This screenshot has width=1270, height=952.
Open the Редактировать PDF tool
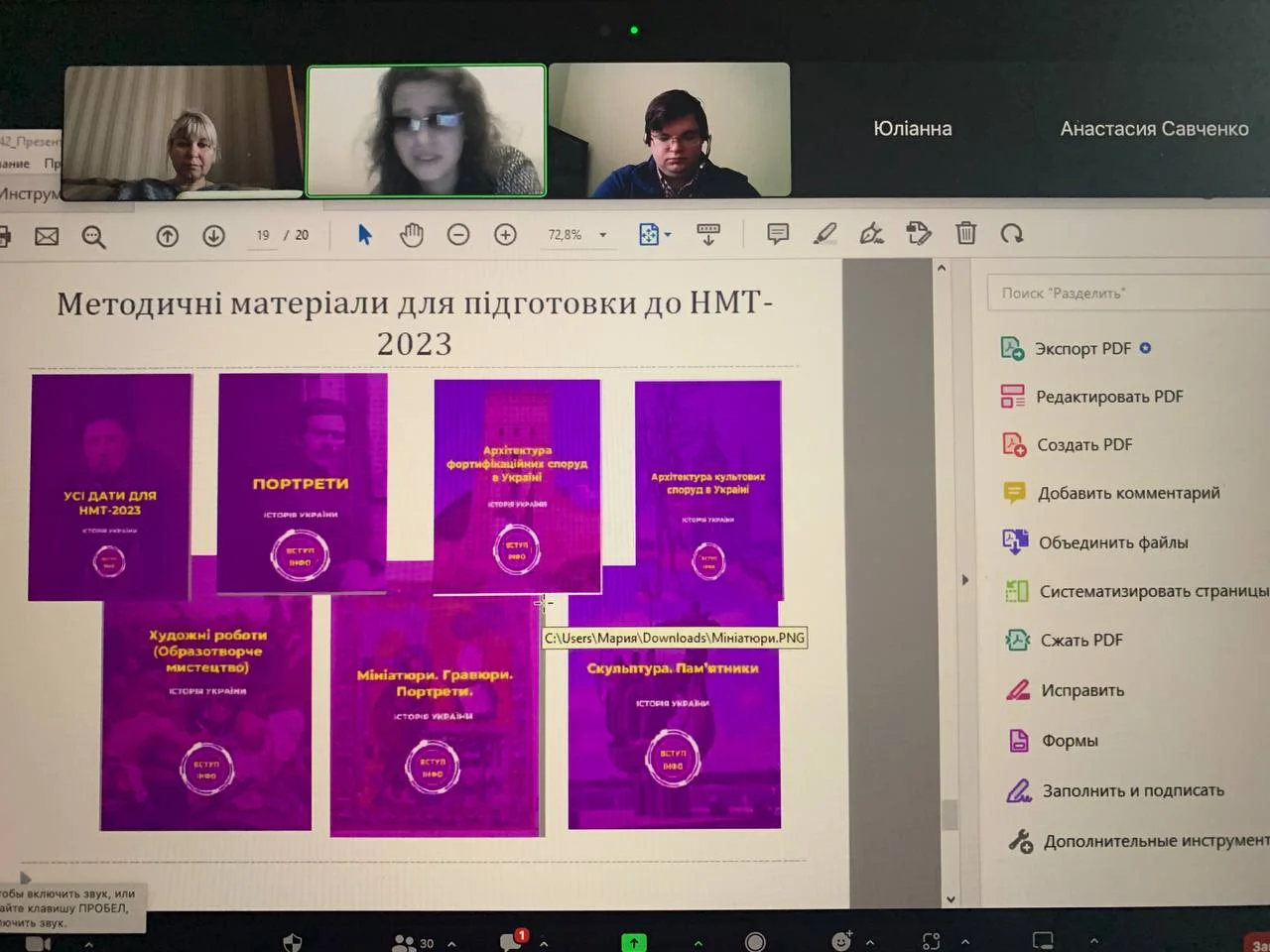tap(1091, 397)
